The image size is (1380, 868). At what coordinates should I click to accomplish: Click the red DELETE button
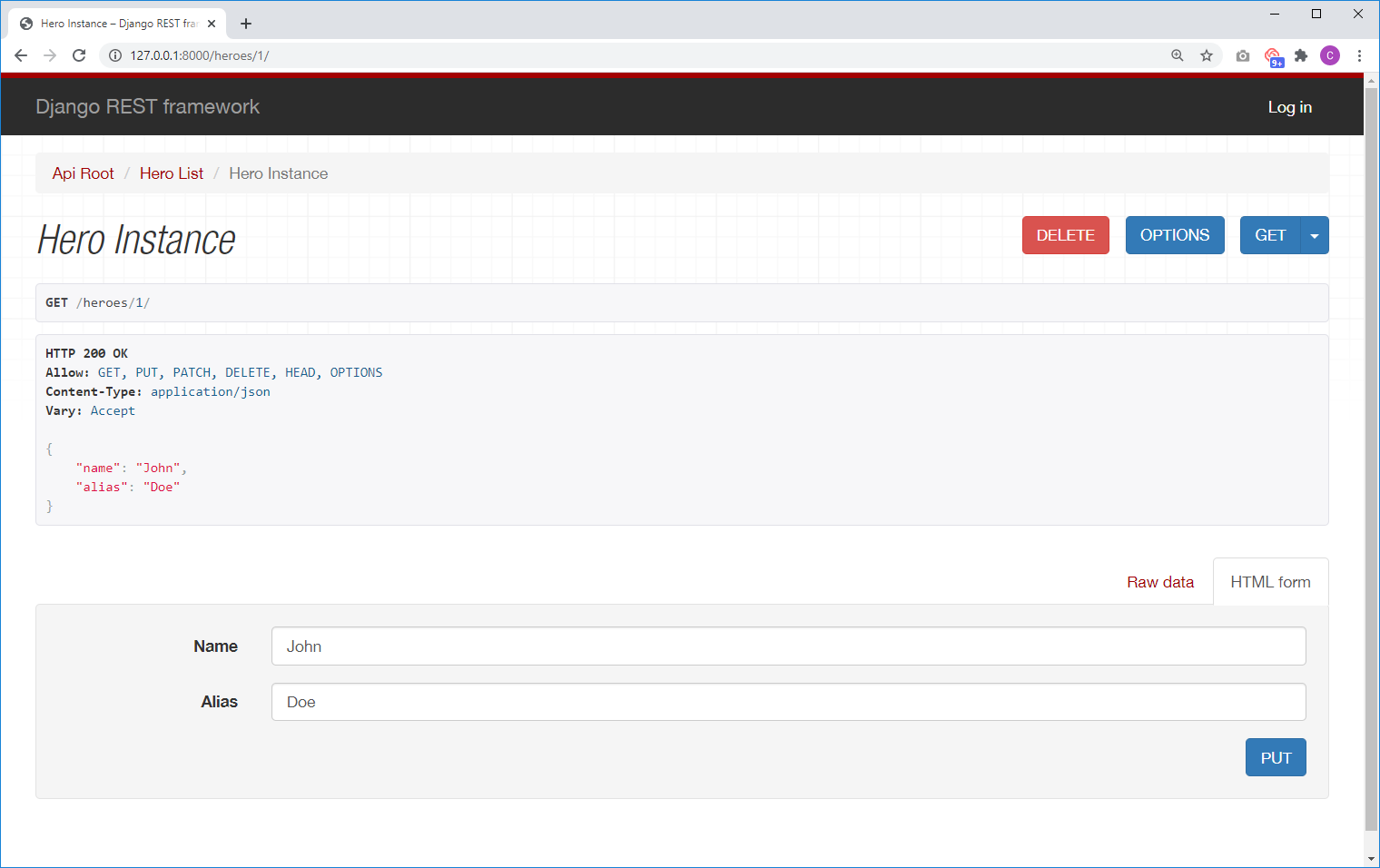pyautogui.click(x=1066, y=235)
